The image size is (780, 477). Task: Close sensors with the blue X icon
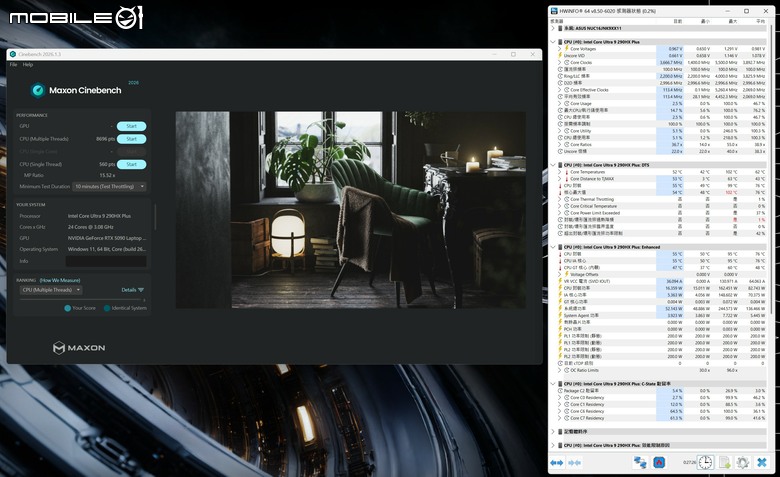(x=762, y=463)
